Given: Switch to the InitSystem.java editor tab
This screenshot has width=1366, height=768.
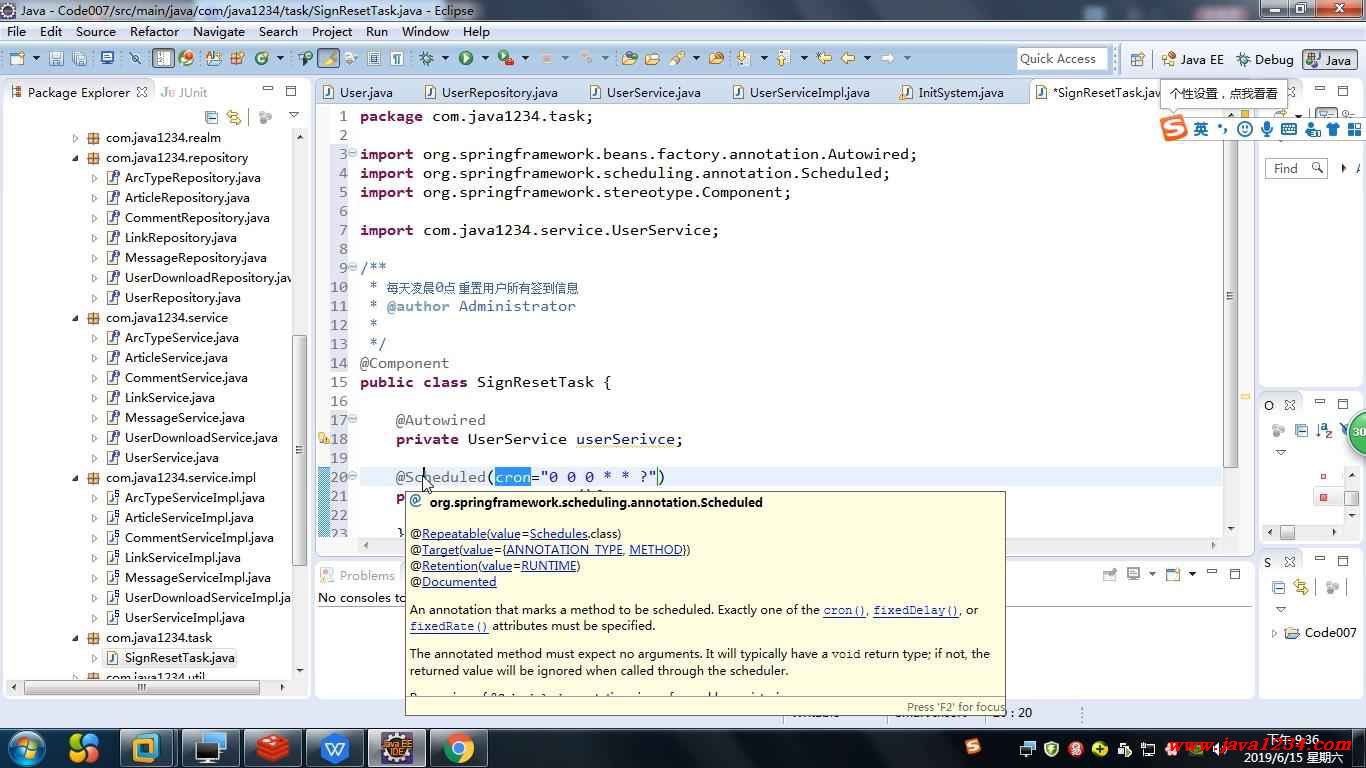Looking at the screenshot, I should pyautogui.click(x=960, y=92).
